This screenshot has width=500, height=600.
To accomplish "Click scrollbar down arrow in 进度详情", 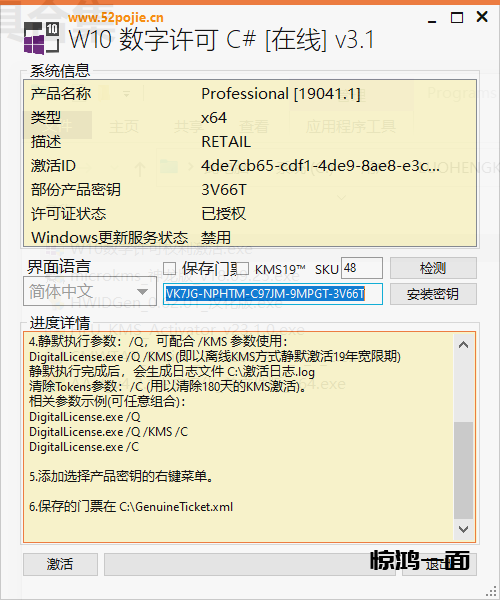I will tap(463, 529).
